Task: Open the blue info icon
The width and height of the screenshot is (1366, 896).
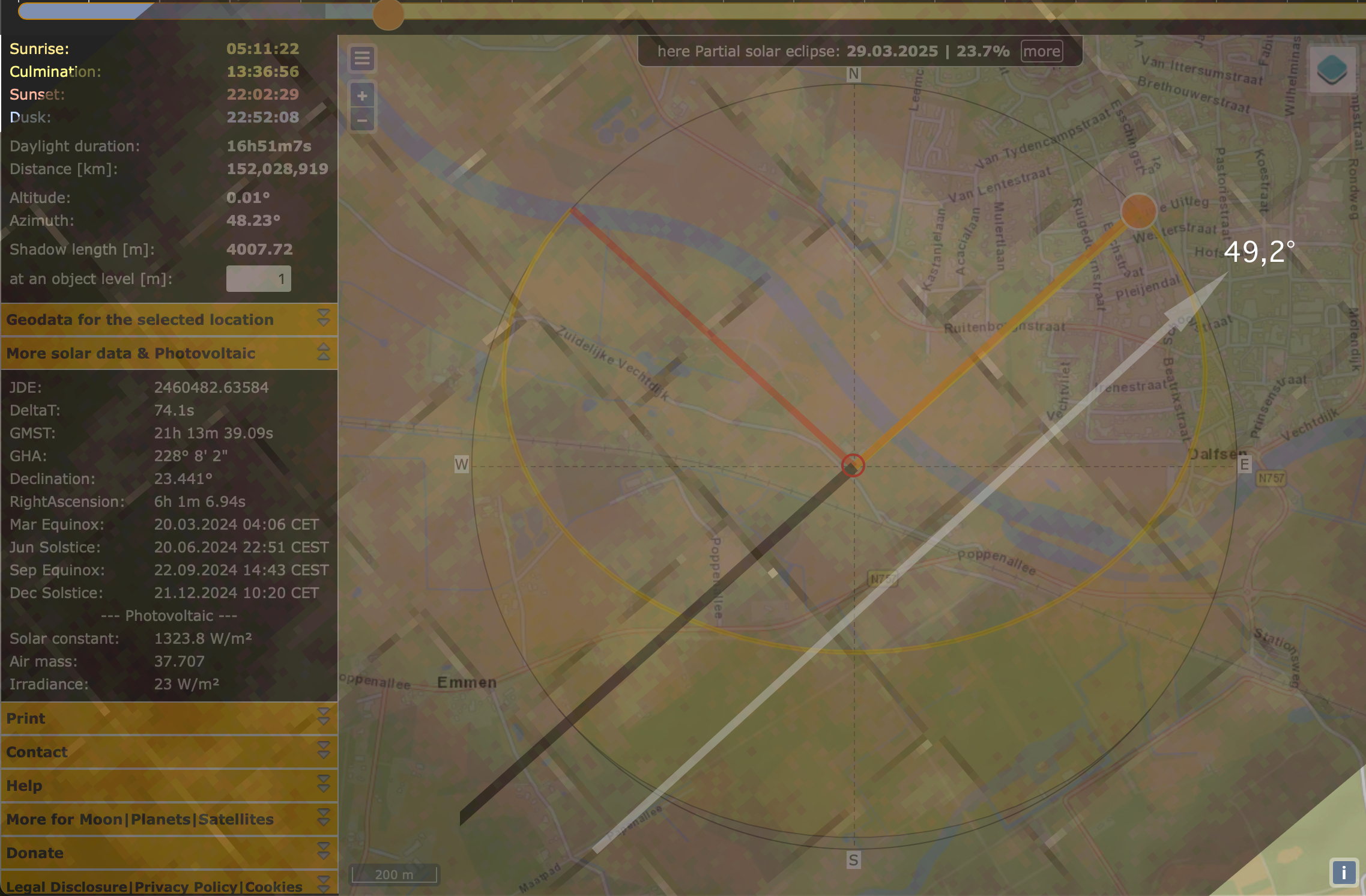Action: [1343, 872]
